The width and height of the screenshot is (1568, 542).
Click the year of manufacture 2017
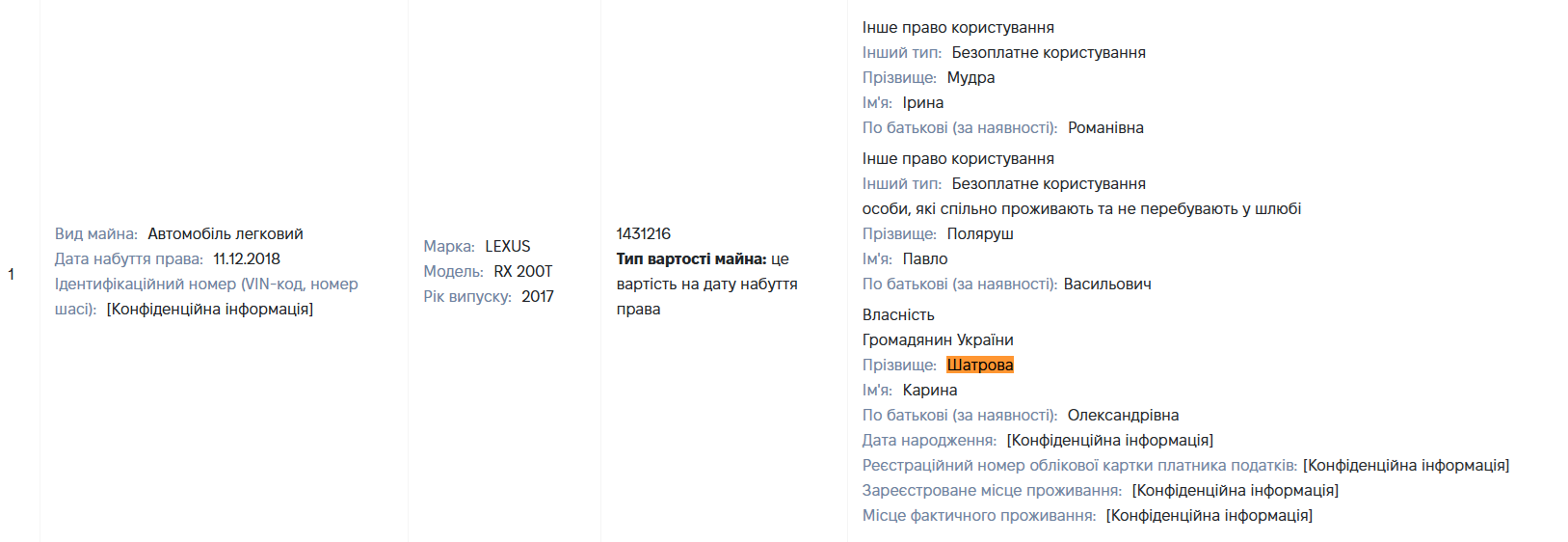[538, 296]
